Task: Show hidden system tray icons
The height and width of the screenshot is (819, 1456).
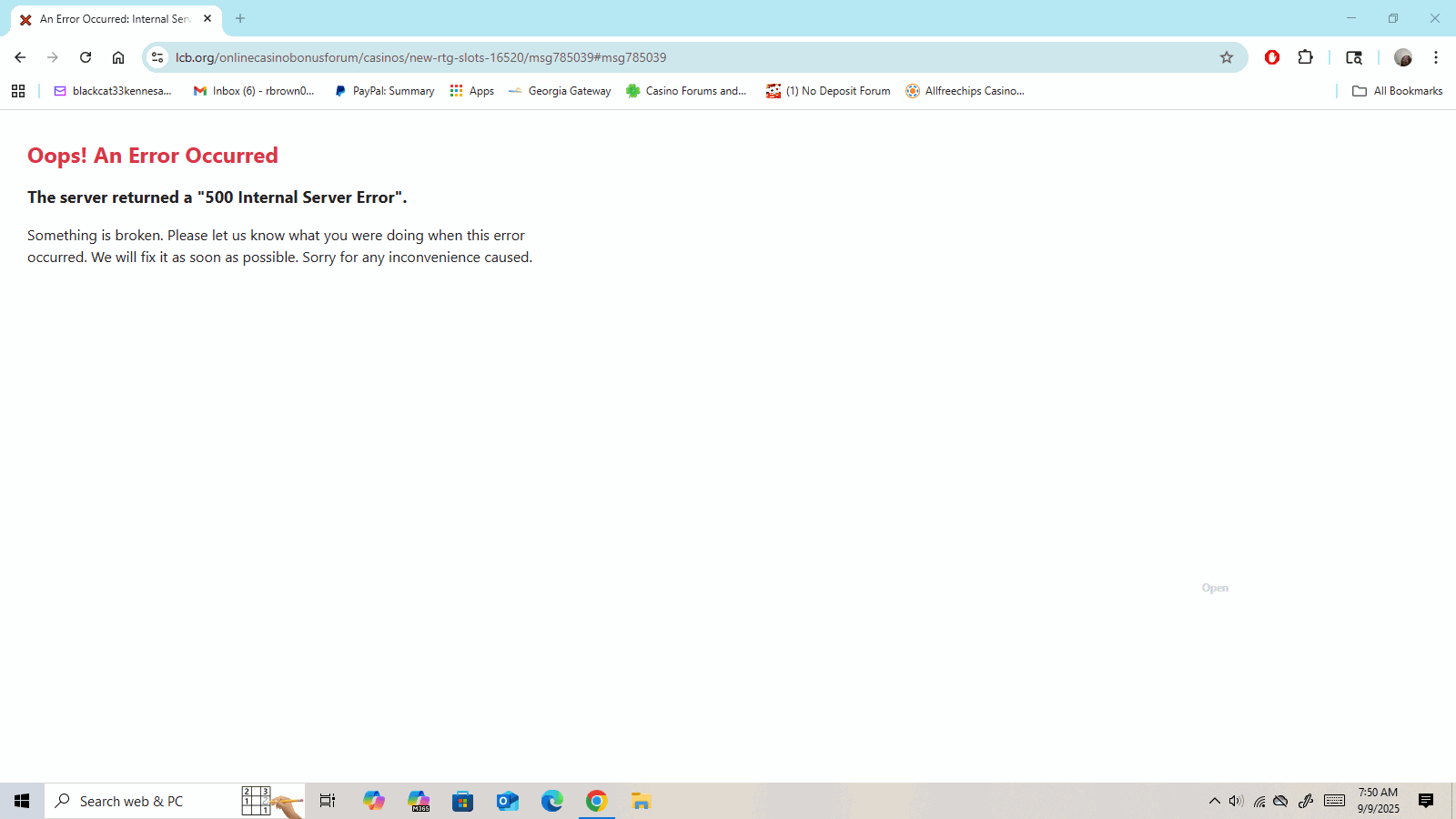Action: point(1214,801)
